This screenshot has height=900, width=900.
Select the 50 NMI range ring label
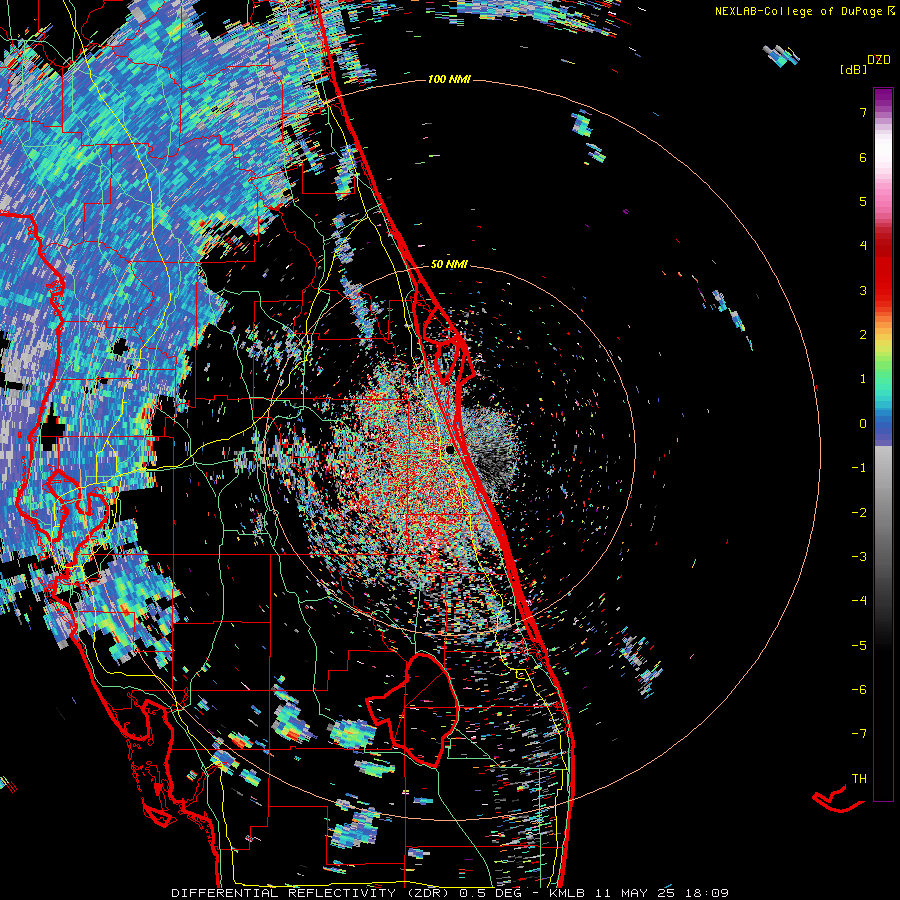(449, 264)
